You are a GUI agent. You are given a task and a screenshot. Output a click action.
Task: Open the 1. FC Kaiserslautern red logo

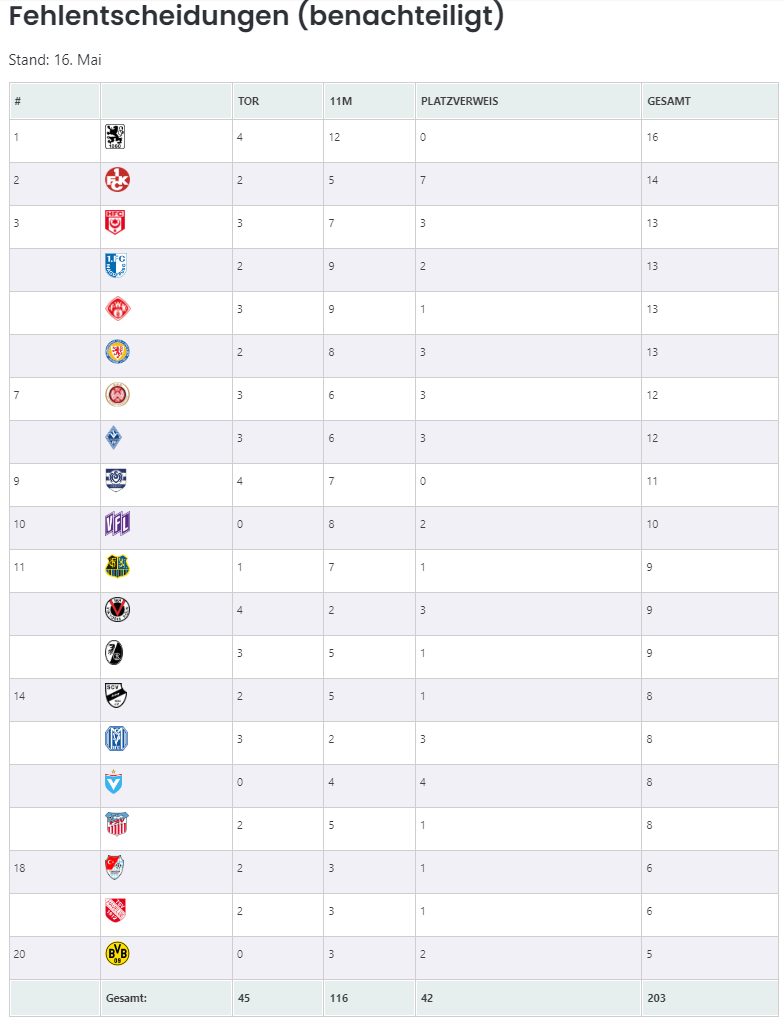pos(118,180)
